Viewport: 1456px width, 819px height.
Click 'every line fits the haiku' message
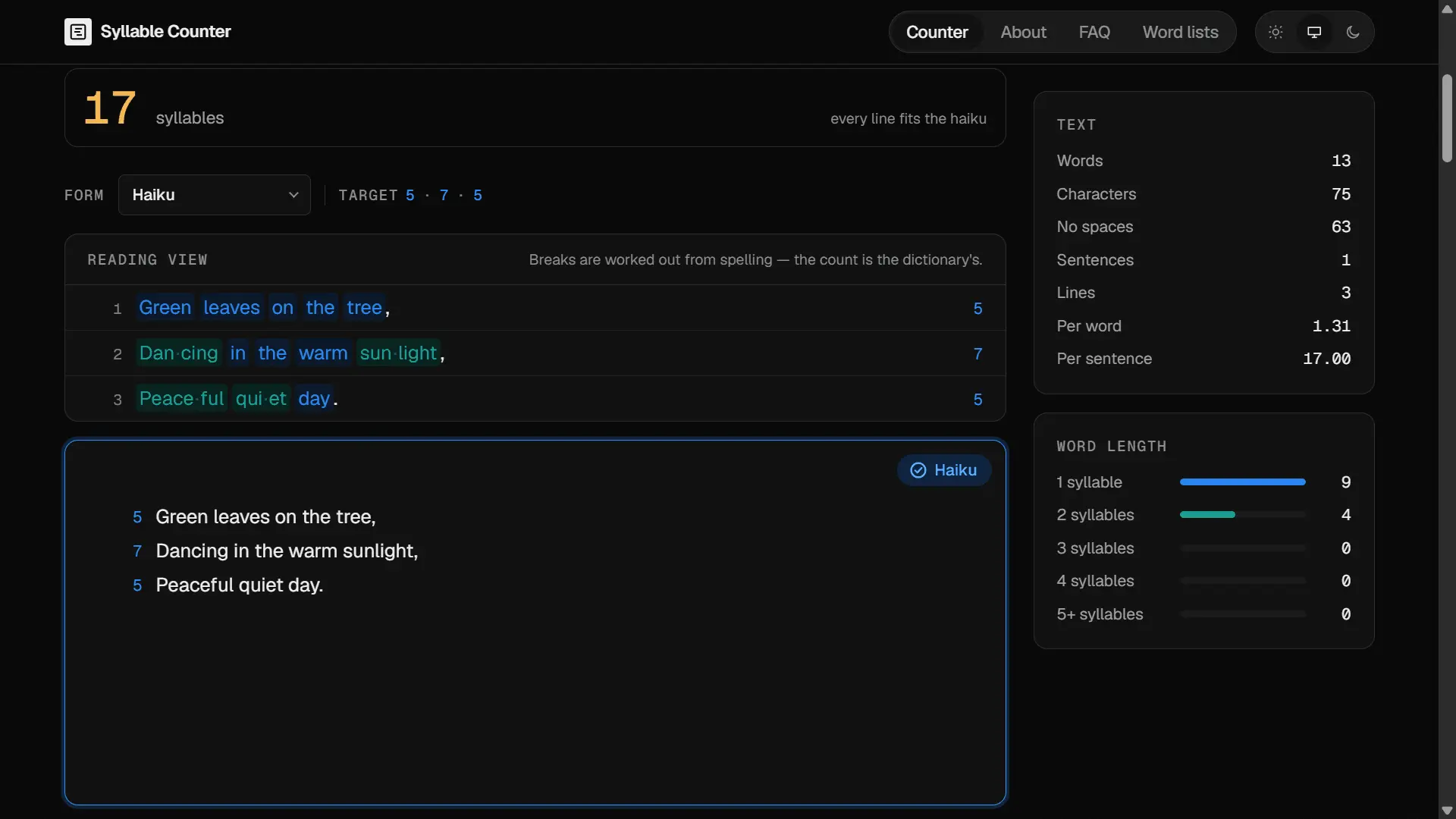coord(908,119)
